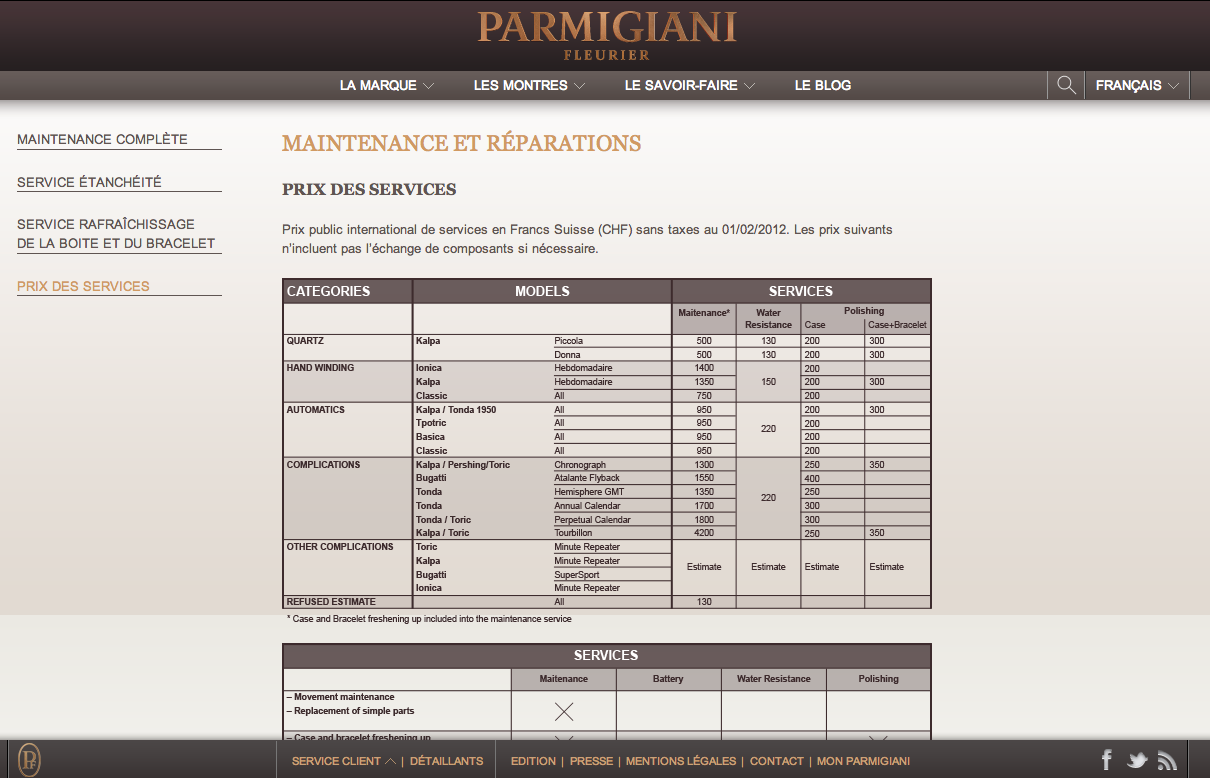Open Service rafraîchissage de la boite link

116,233
